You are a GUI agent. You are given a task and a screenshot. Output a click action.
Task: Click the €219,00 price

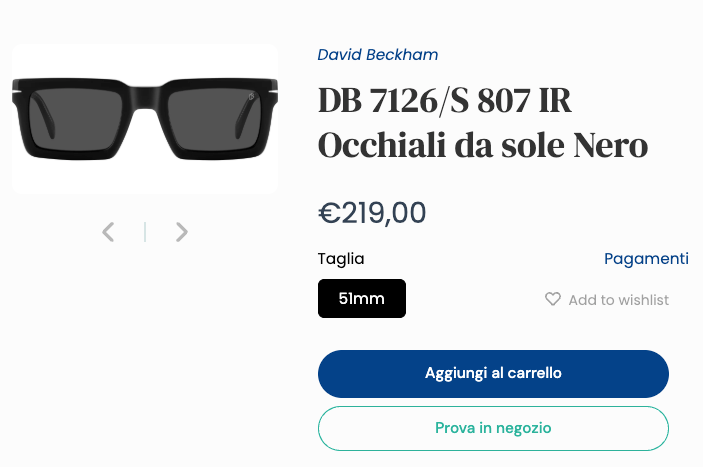click(372, 213)
